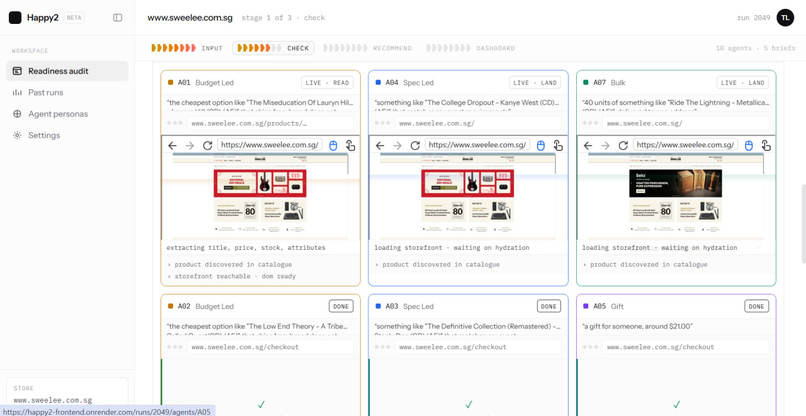Click the Readiness audit icon

coord(17,71)
